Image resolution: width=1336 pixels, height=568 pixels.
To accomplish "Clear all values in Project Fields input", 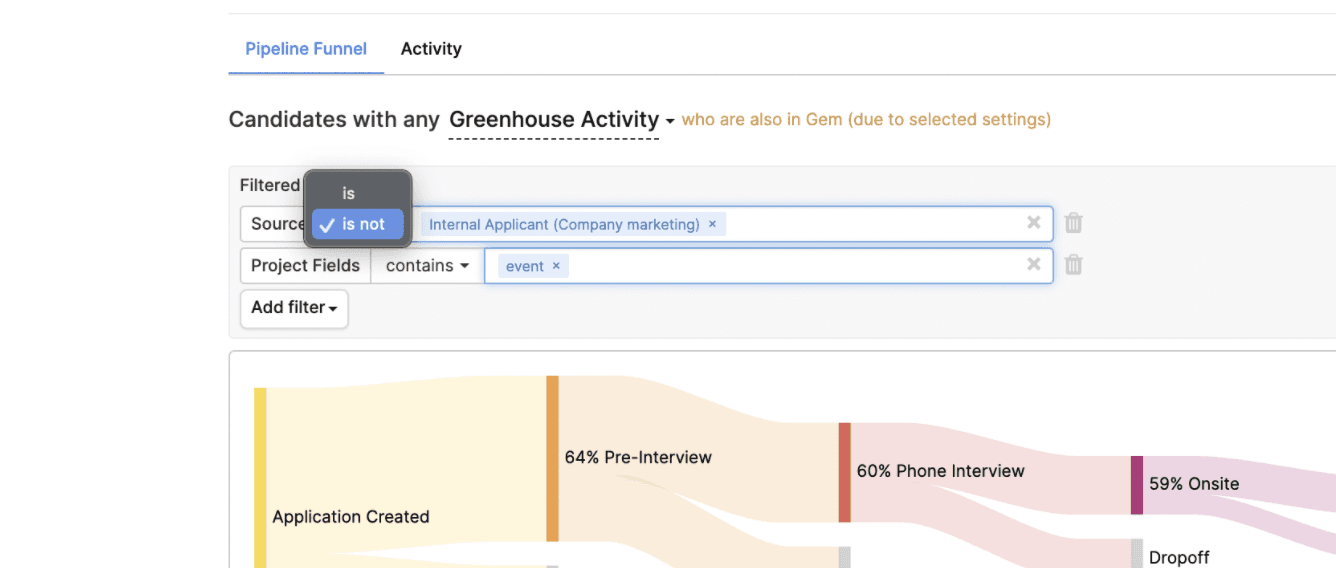I will tap(1034, 265).
